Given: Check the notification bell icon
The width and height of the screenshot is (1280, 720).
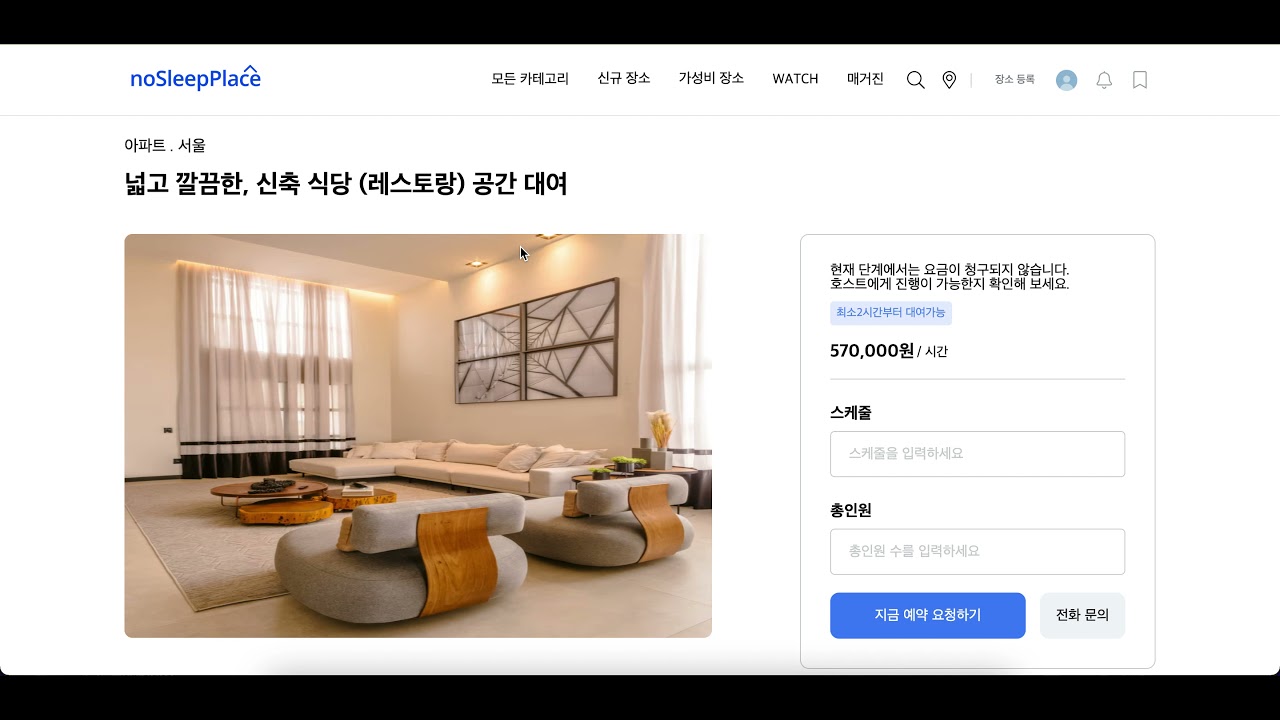Looking at the screenshot, I should [x=1104, y=80].
